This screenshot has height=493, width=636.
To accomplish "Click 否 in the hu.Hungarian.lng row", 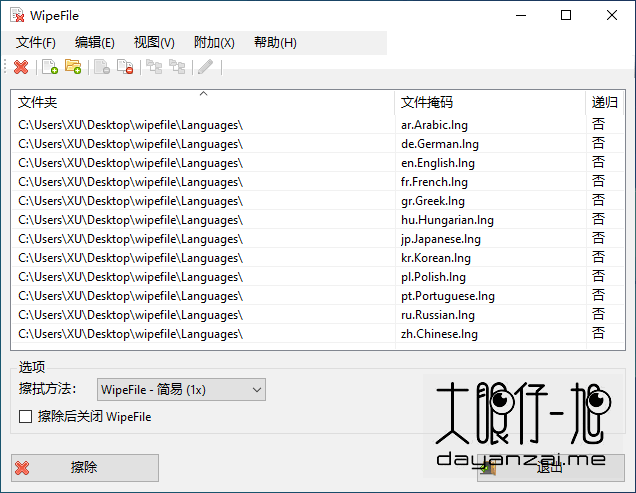I will (x=598, y=220).
